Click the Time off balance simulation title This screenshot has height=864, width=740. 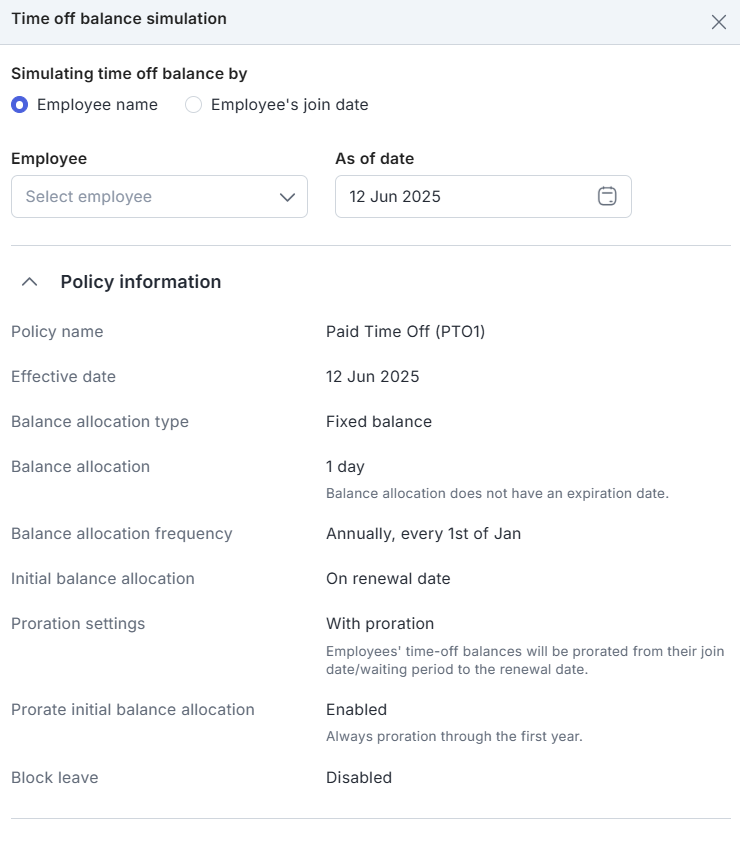(119, 19)
